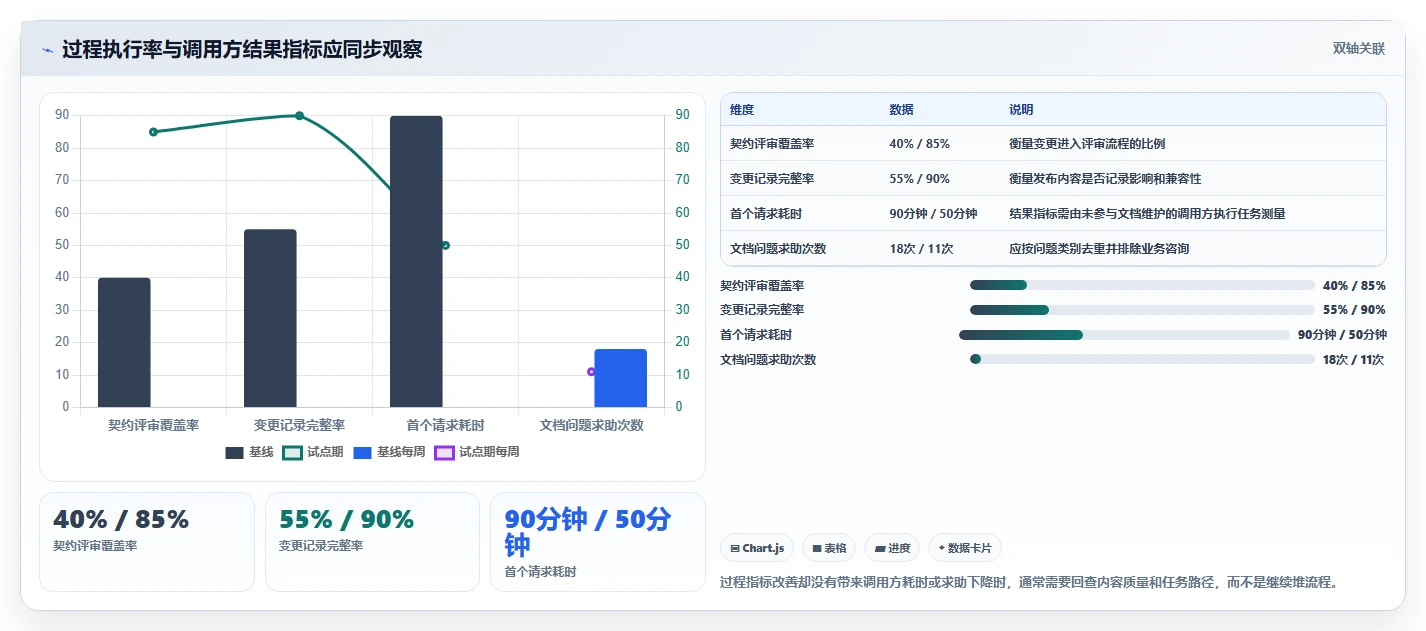Click the dark 变更记录完整率 bar at 55
This screenshot has height=631, width=1426.
click(x=270, y=318)
